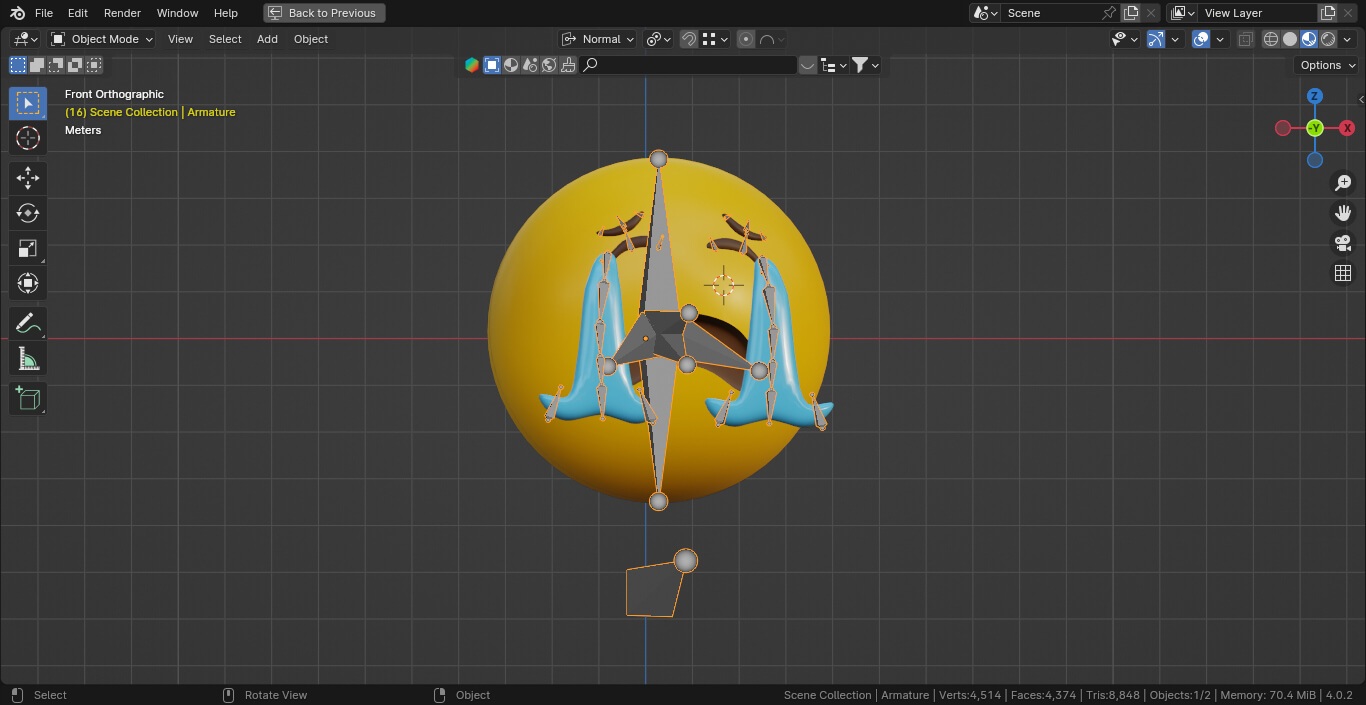
Task: Open the object visibility and selectability dropdown
Action: (x=1125, y=39)
